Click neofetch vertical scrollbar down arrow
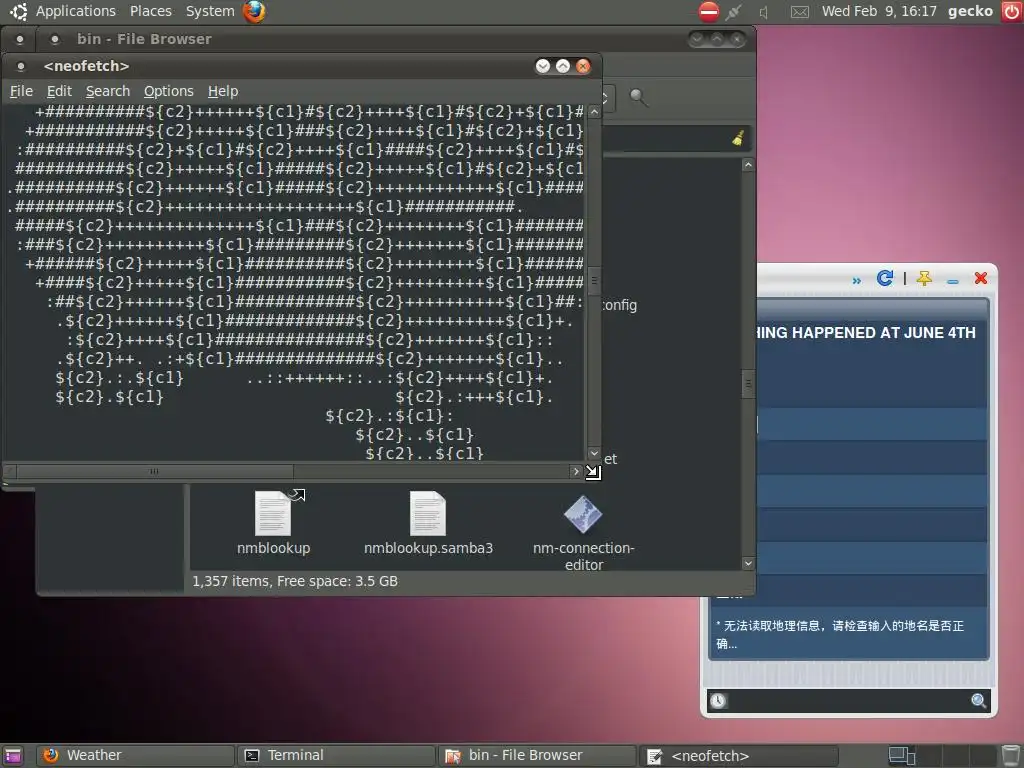Viewport: 1024px width, 768px height. pyautogui.click(x=594, y=453)
